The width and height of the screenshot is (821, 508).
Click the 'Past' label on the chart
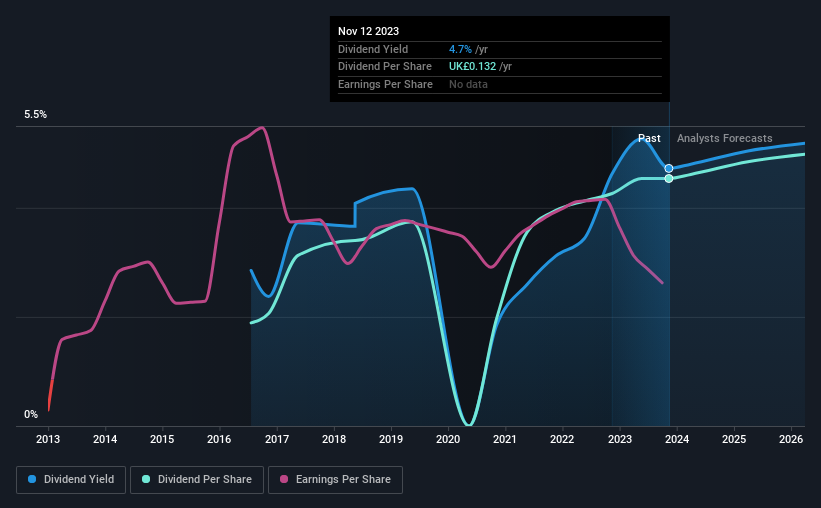coord(649,138)
